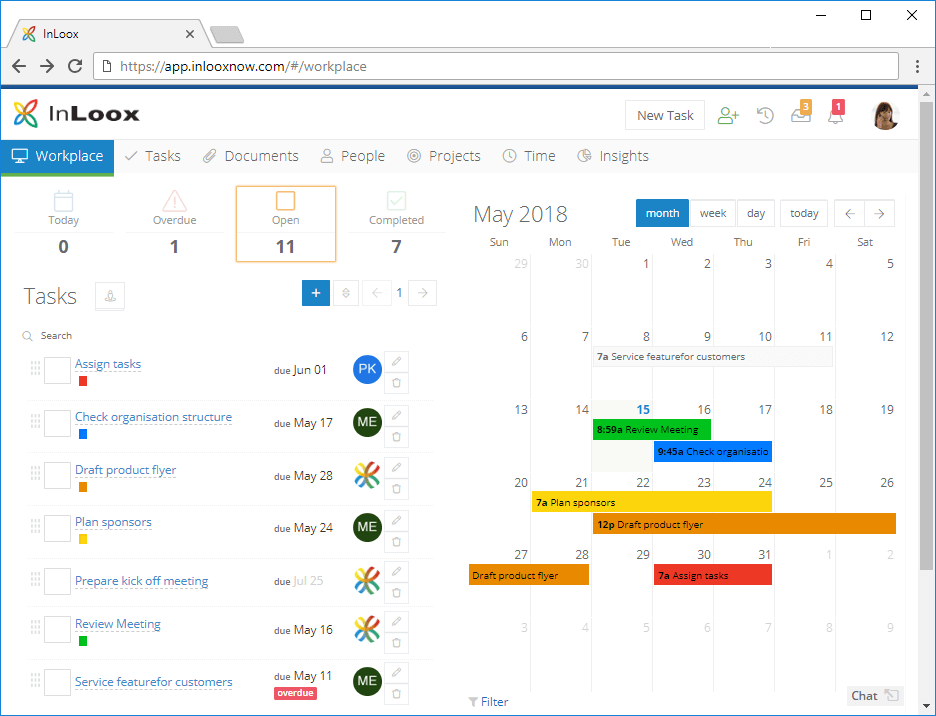Open the user profile avatar
The height and width of the screenshot is (716, 936).
point(885,116)
